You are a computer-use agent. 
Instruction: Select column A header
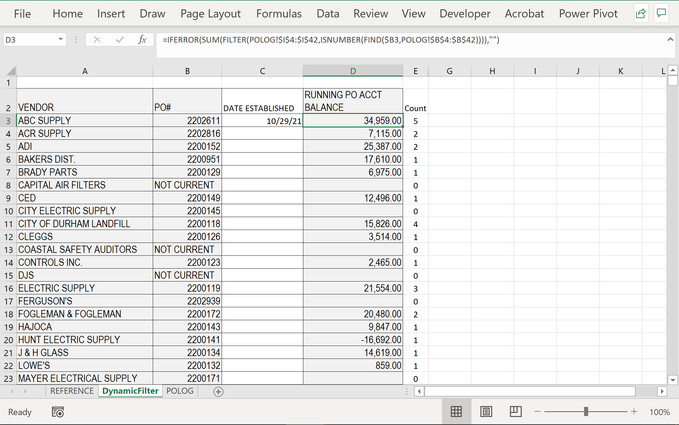[84, 71]
